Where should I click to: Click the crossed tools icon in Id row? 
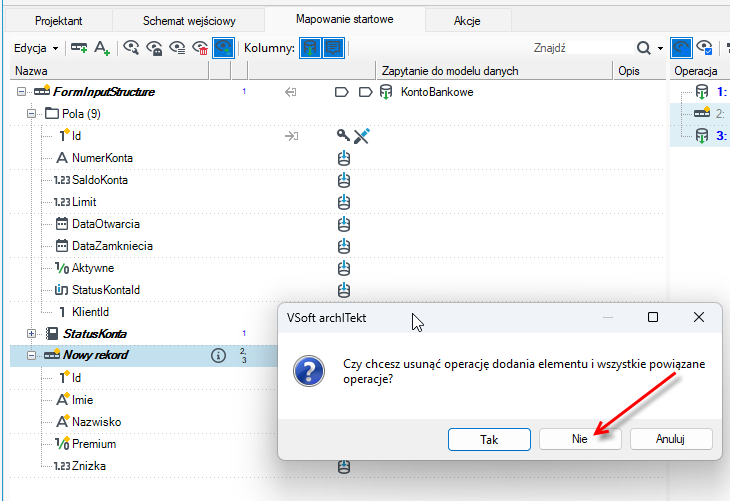(362, 136)
